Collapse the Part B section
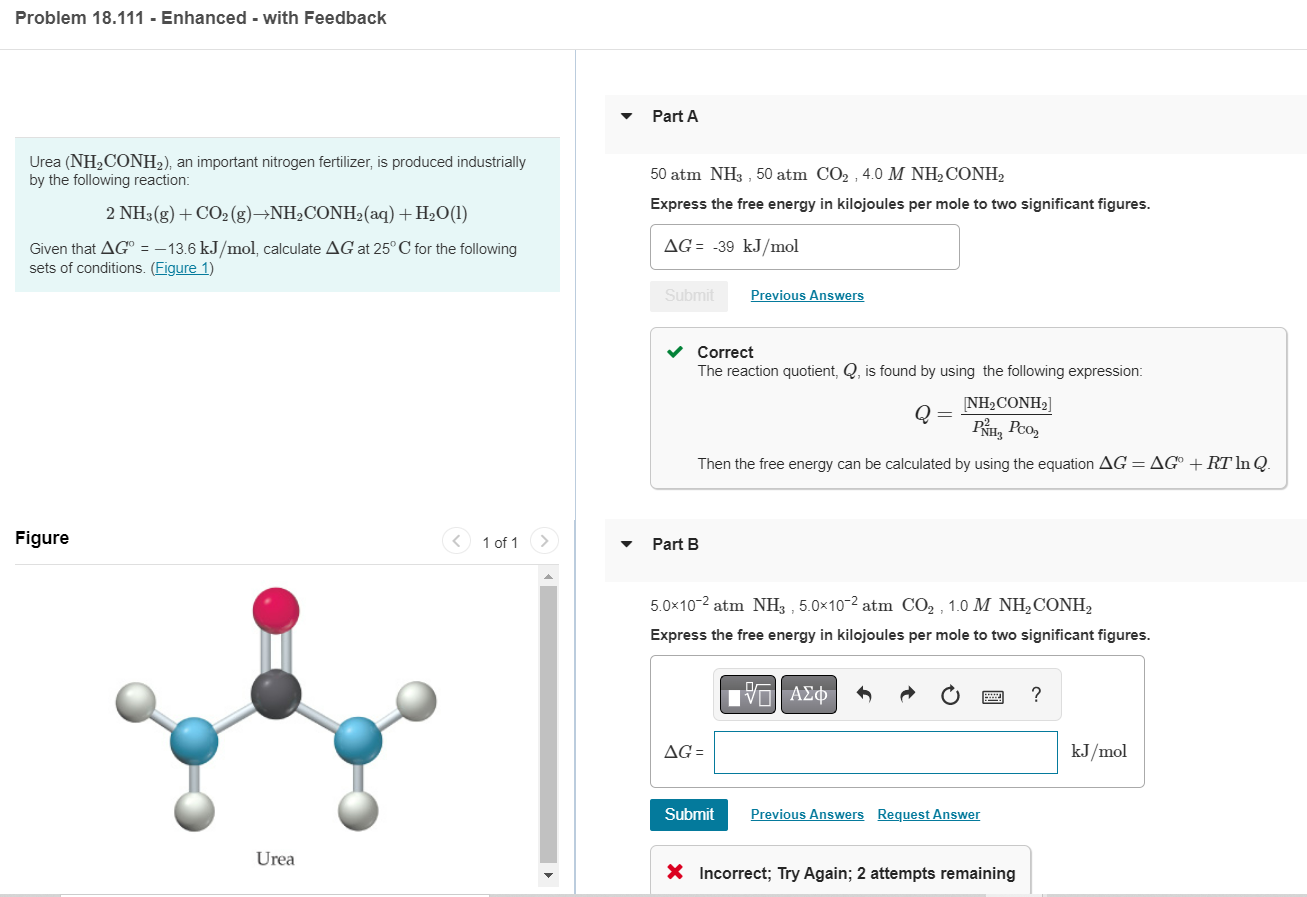 click(627, 545)
